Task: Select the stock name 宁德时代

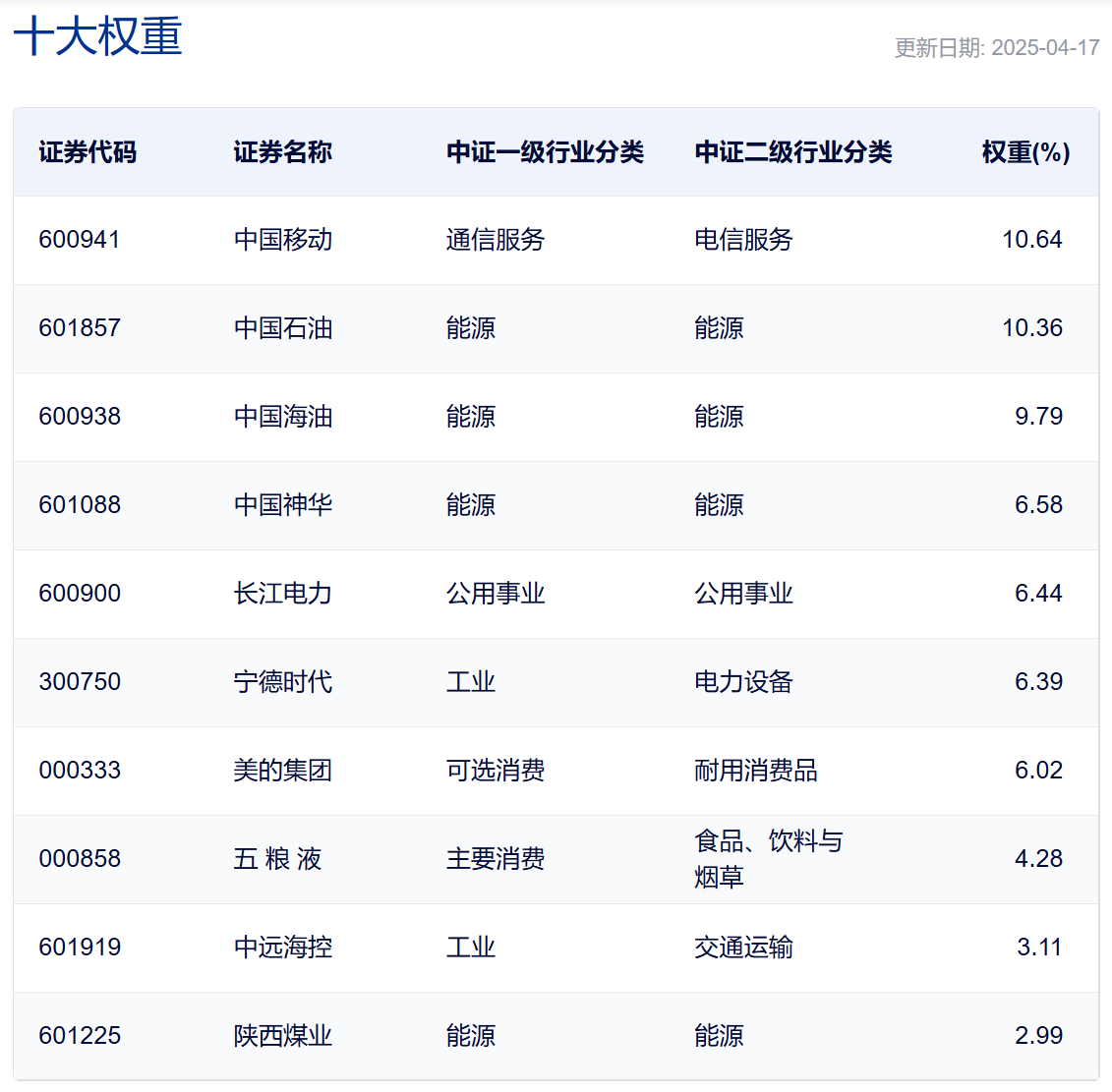Action: coord(283,682)
